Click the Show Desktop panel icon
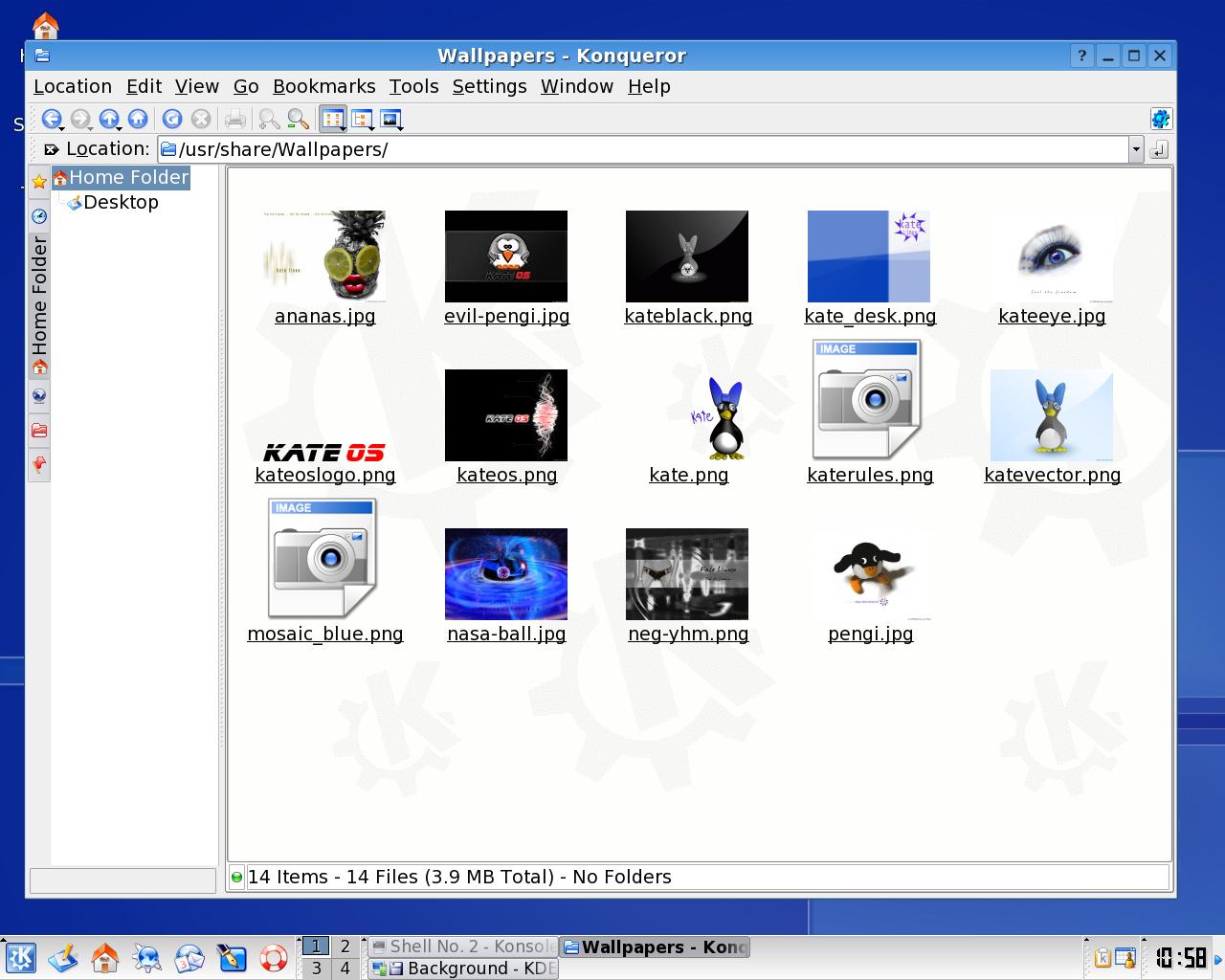The height and width of the screenshot is (980, 1225). (x=63, y=957)
